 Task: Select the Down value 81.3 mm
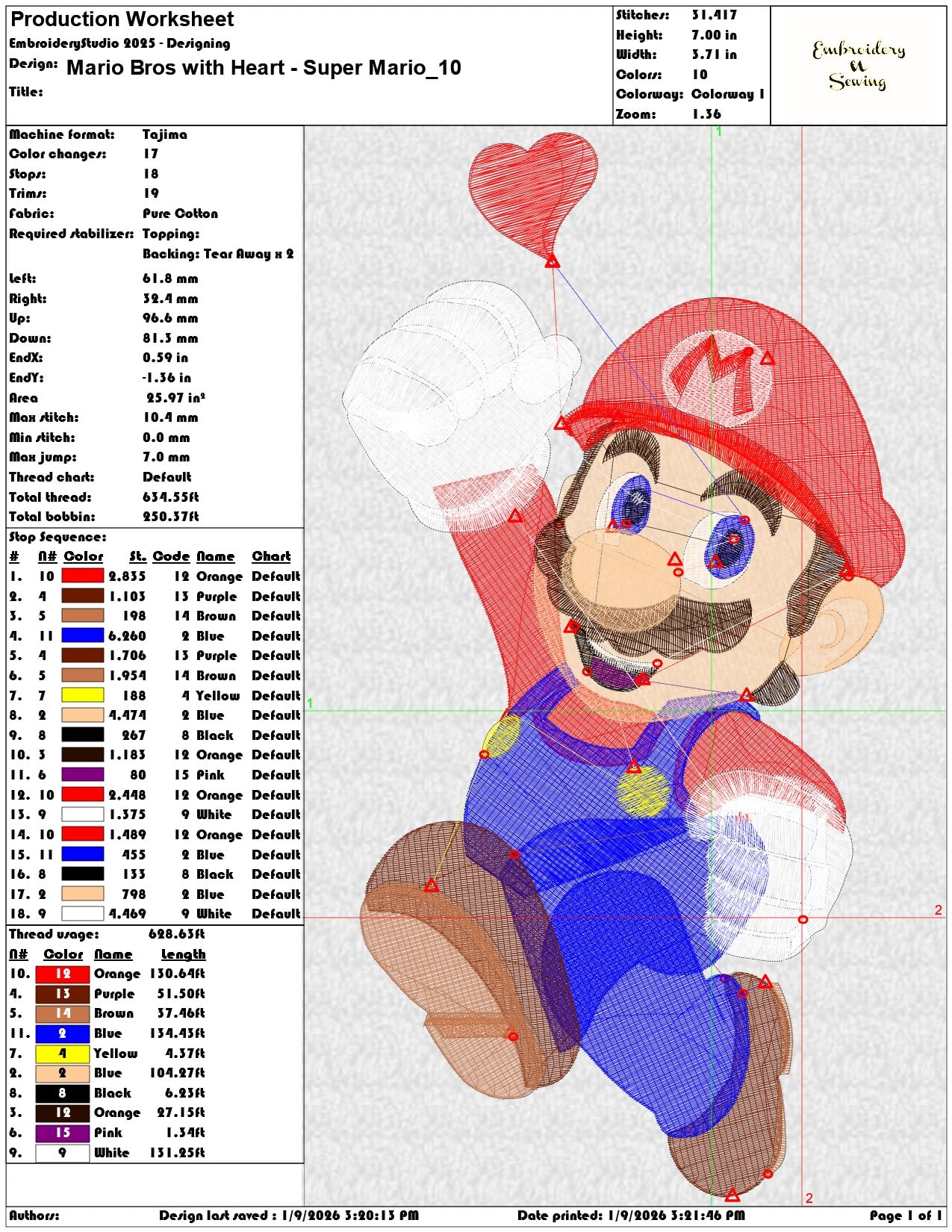coord(170,338)
